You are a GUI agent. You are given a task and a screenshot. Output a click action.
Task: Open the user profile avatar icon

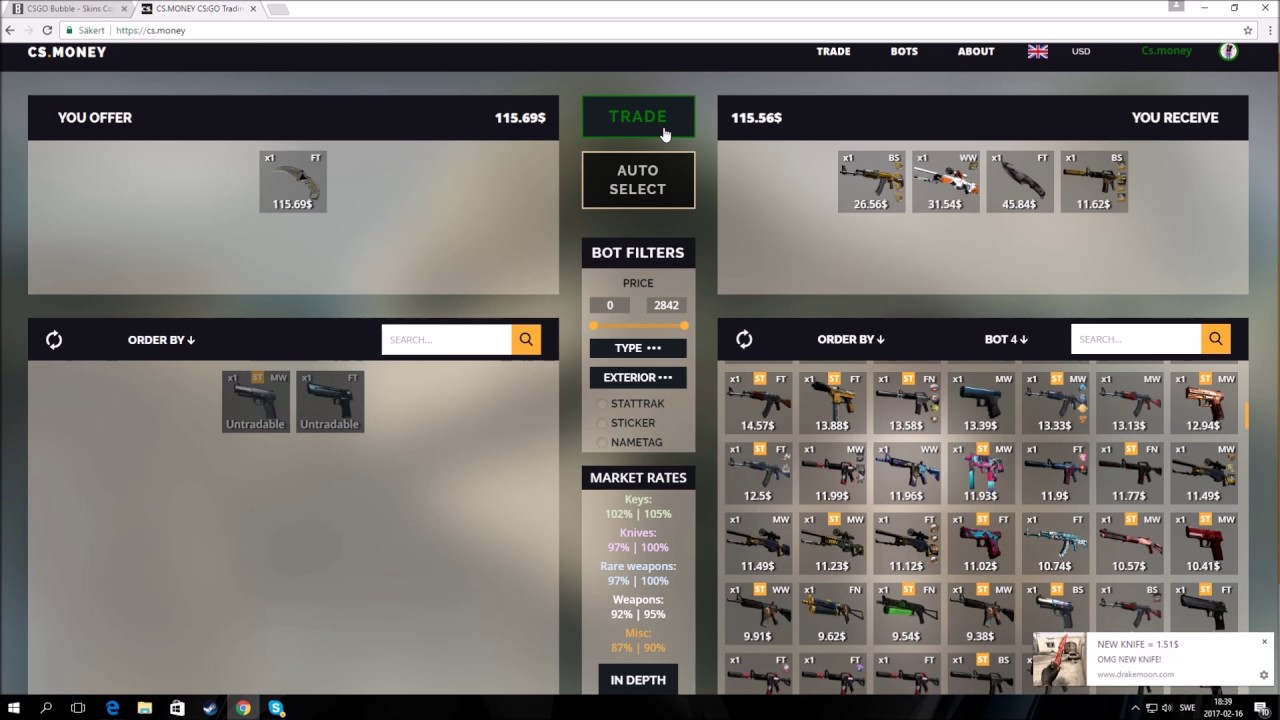1228,51
